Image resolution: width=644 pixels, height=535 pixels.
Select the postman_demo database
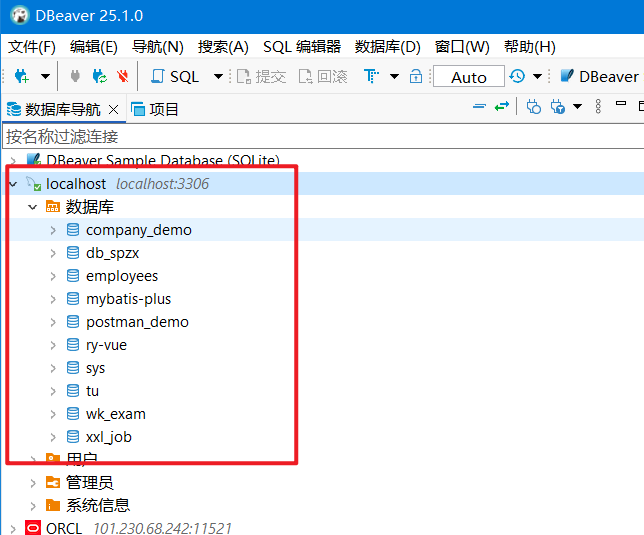tap(137, 322)
